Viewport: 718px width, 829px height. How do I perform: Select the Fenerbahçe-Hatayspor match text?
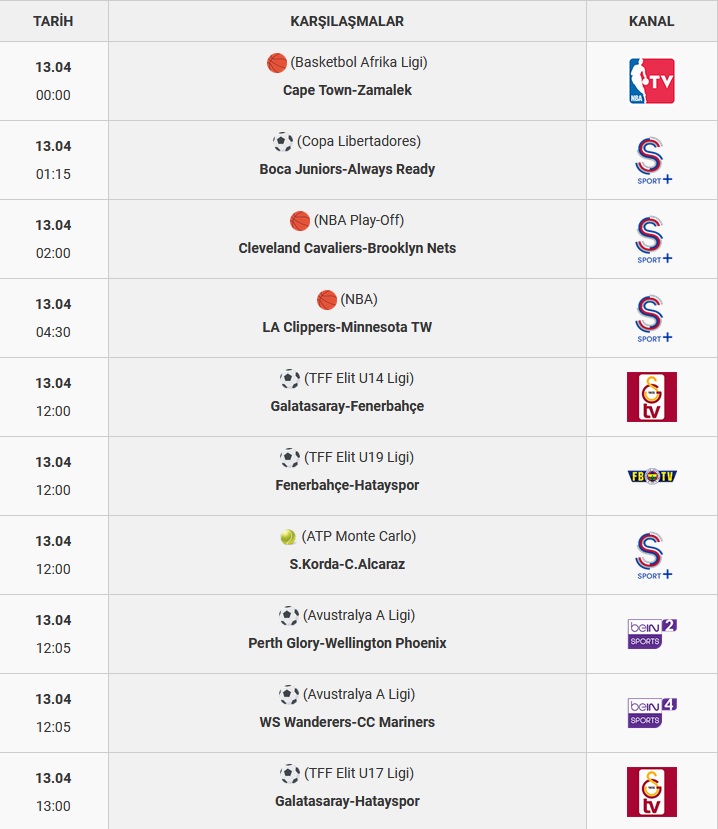pos(347,485)
